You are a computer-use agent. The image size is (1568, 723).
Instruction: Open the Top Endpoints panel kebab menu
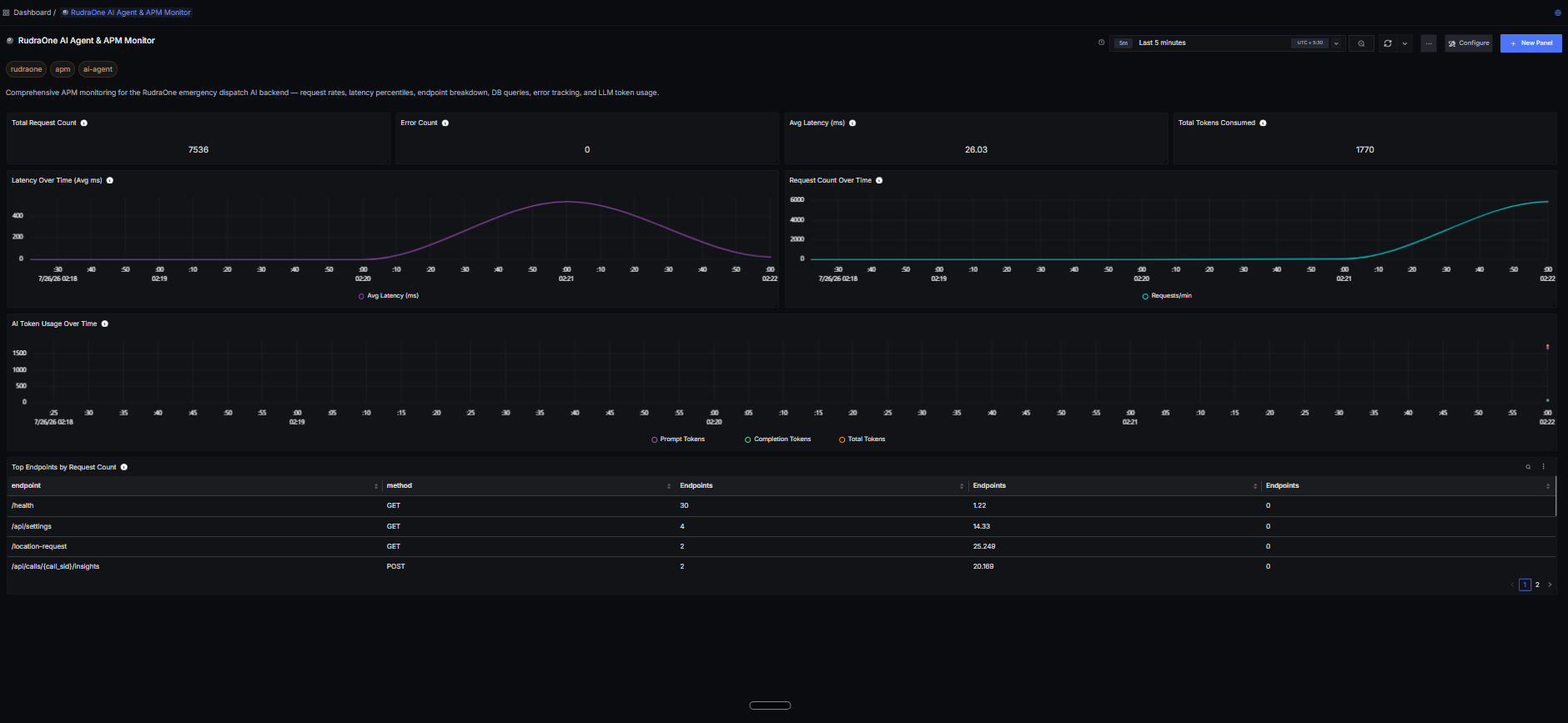pos(1544,467)
